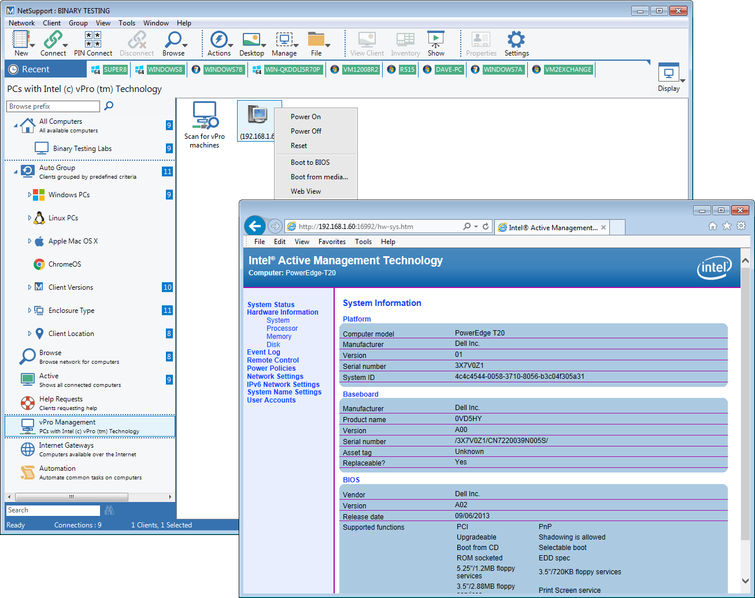The height and width of the screenshot is (598, 755).
Task: Click the Recent clock icon
Action: [x=13, y=69]
